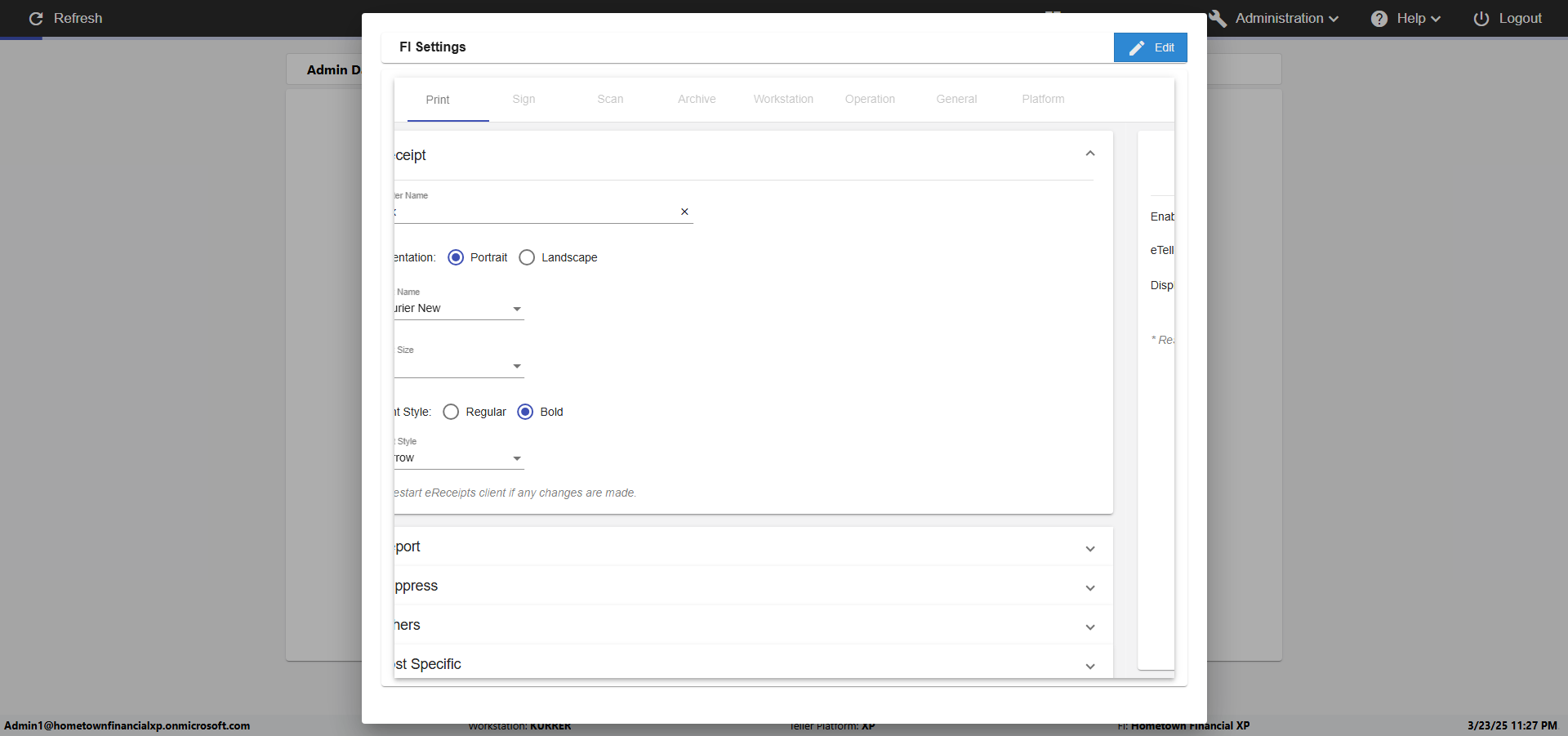Expand the Specific section at the bottom
1568x736 pixels.
click(x=1089, y=666)
